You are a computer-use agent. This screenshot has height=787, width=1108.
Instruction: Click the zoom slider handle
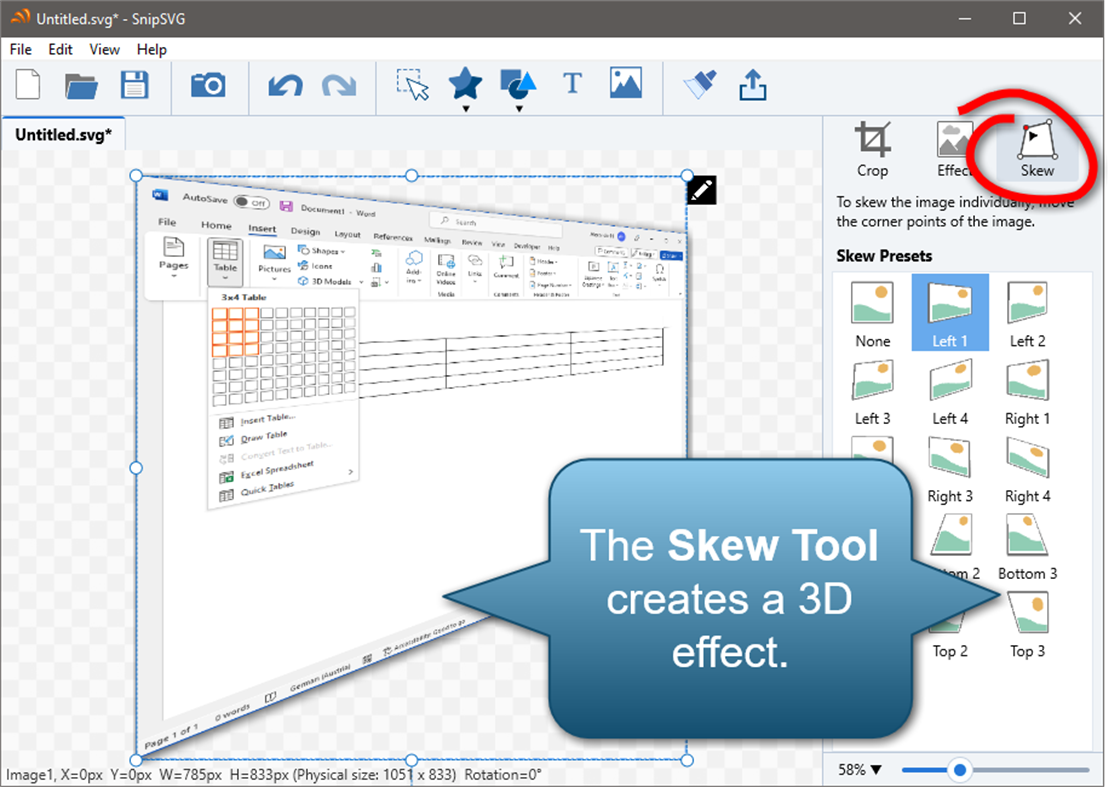(960, 769)
